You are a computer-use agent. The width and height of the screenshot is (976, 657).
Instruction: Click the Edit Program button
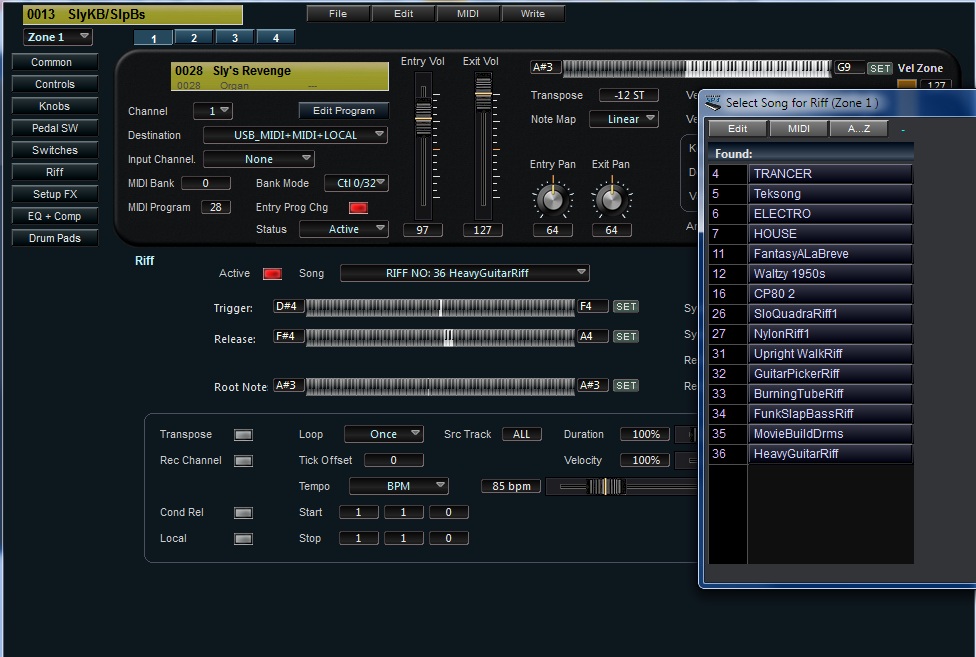tap(343, 111)
